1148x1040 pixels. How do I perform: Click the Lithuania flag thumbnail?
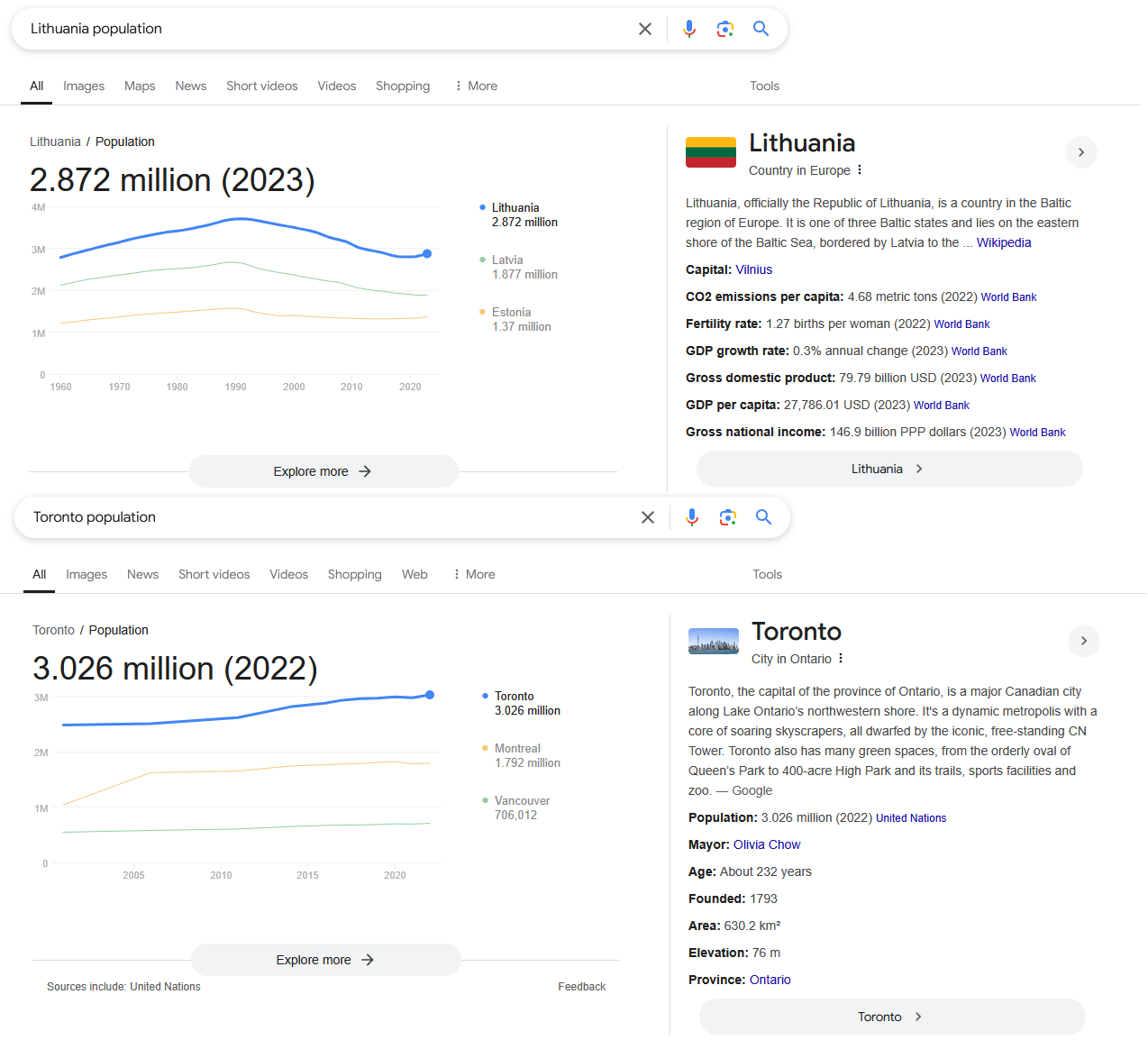711,151
